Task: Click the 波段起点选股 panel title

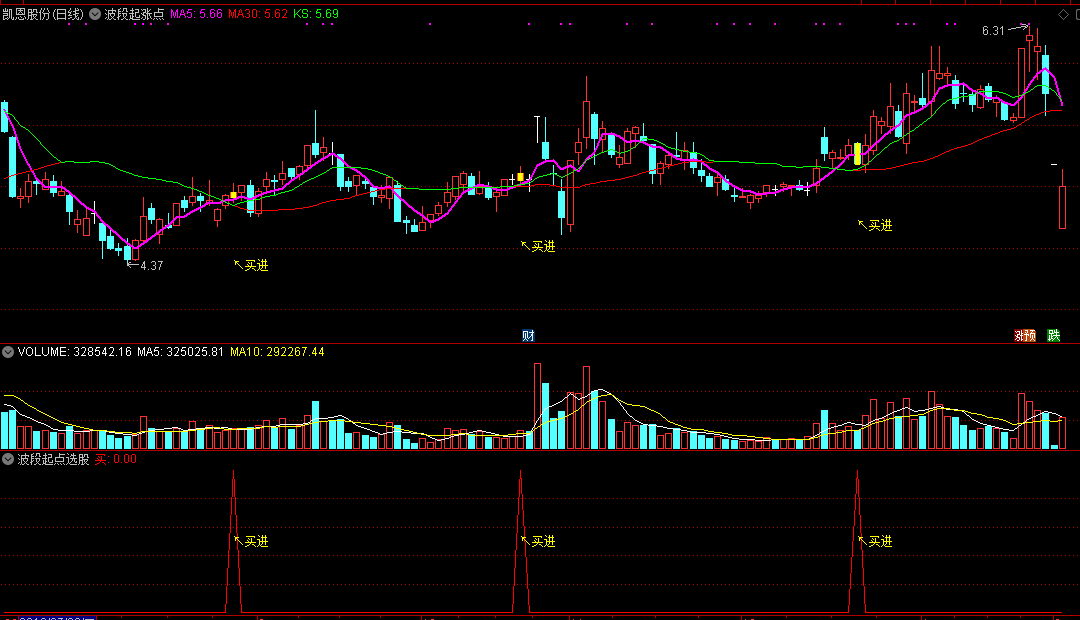Action: click(x=54, y=459)
